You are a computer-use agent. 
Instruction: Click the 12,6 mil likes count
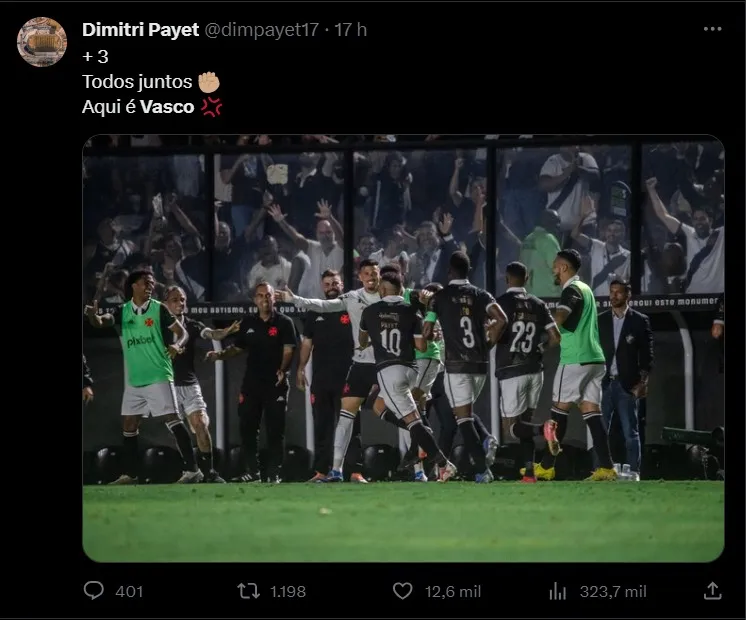click(453, 591)
